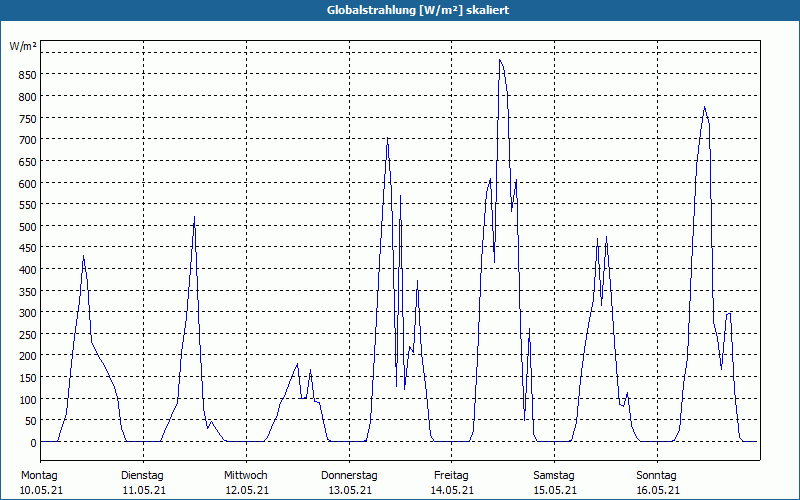Viewport: 800px width, 500px height.
Task: Click the y-axis value 650
Action: (x=27, y=161)
